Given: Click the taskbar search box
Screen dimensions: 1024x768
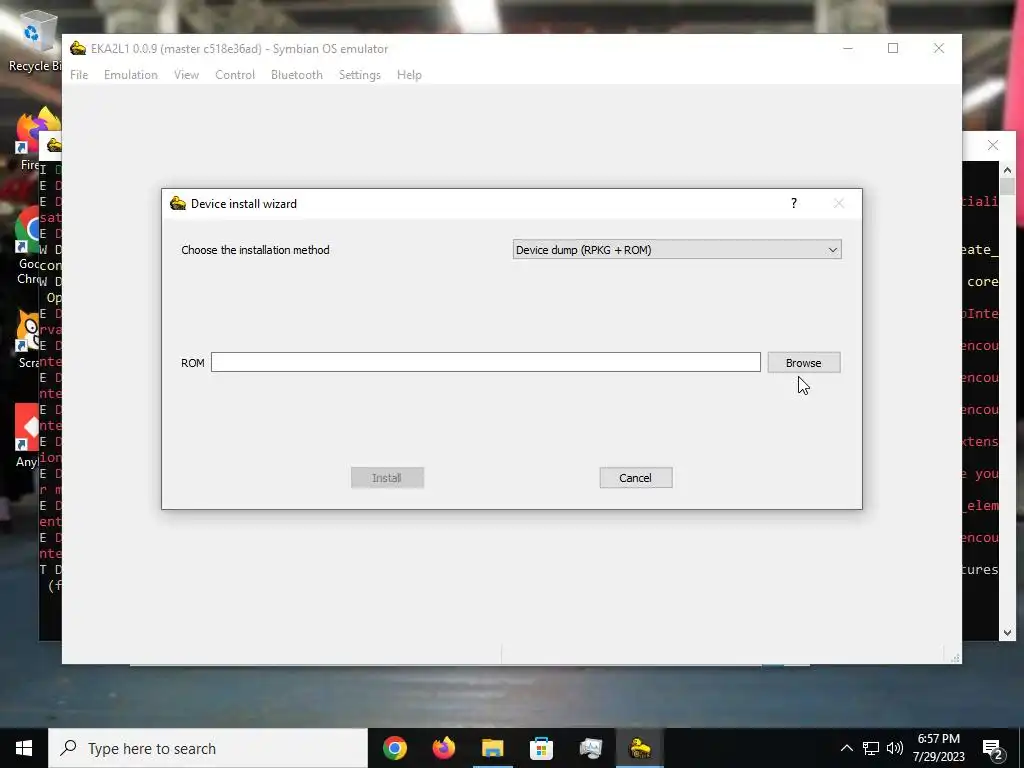Looking at the screenshot, I should [208, 748].
